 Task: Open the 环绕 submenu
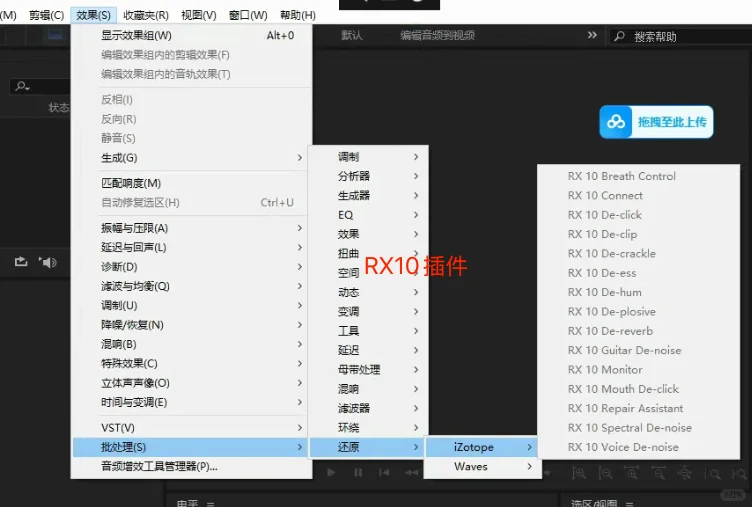click(x=368, y=427)
